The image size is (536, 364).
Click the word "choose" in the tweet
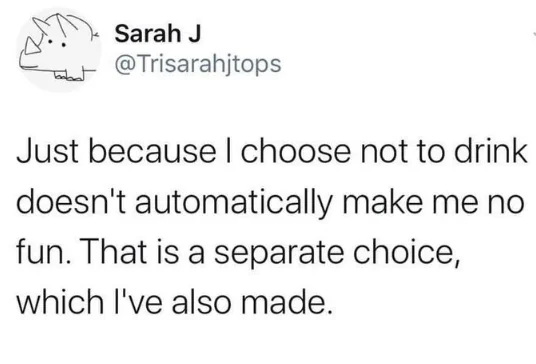[x=296, y=151]
